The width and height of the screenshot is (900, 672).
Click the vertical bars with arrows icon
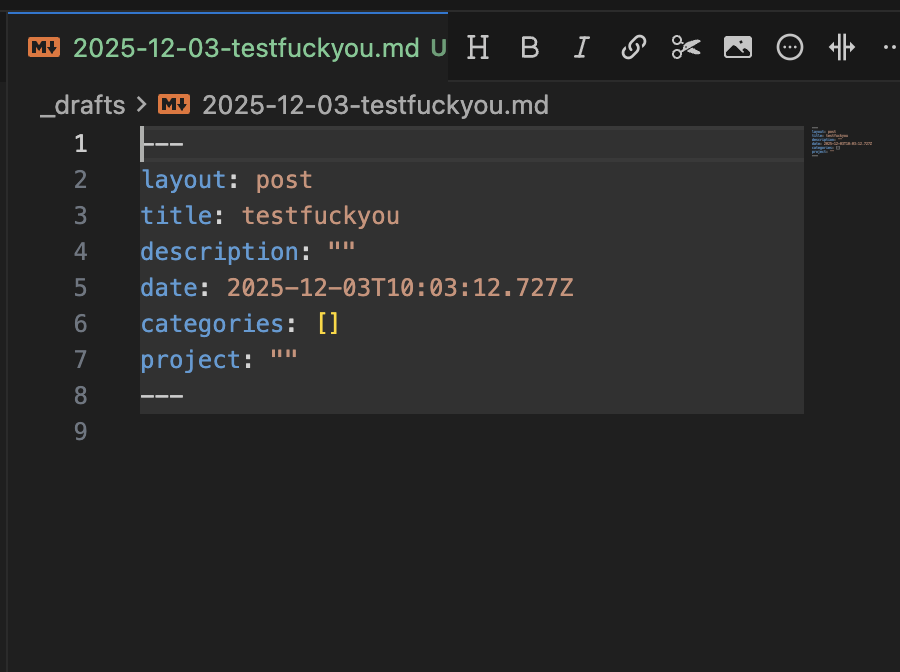pyautogui.click(x=842, y=47)
